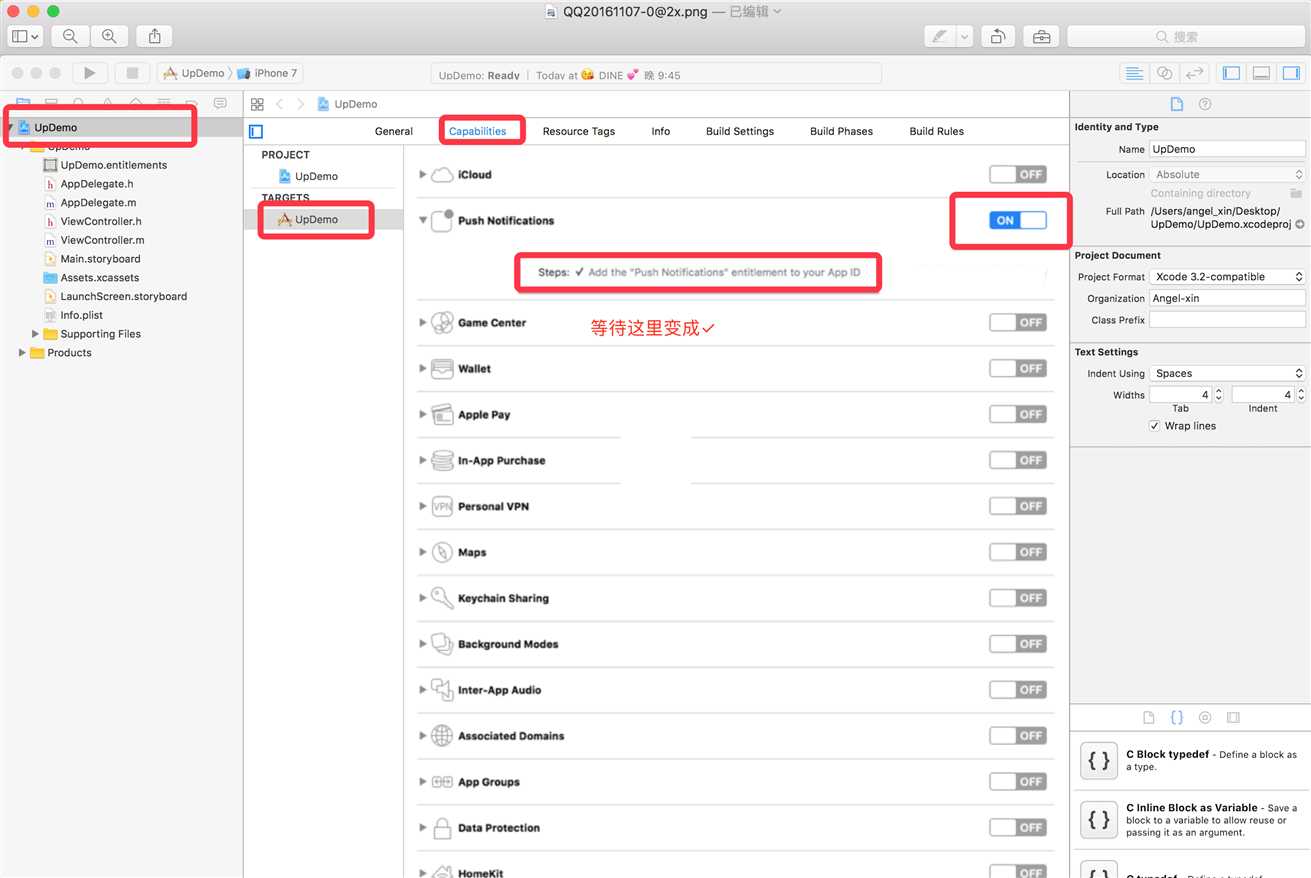Image resolution: width=1311 pixels, height=878 pixels.
Task: Toggle the right utilities panel icon
Action: 1291,73
